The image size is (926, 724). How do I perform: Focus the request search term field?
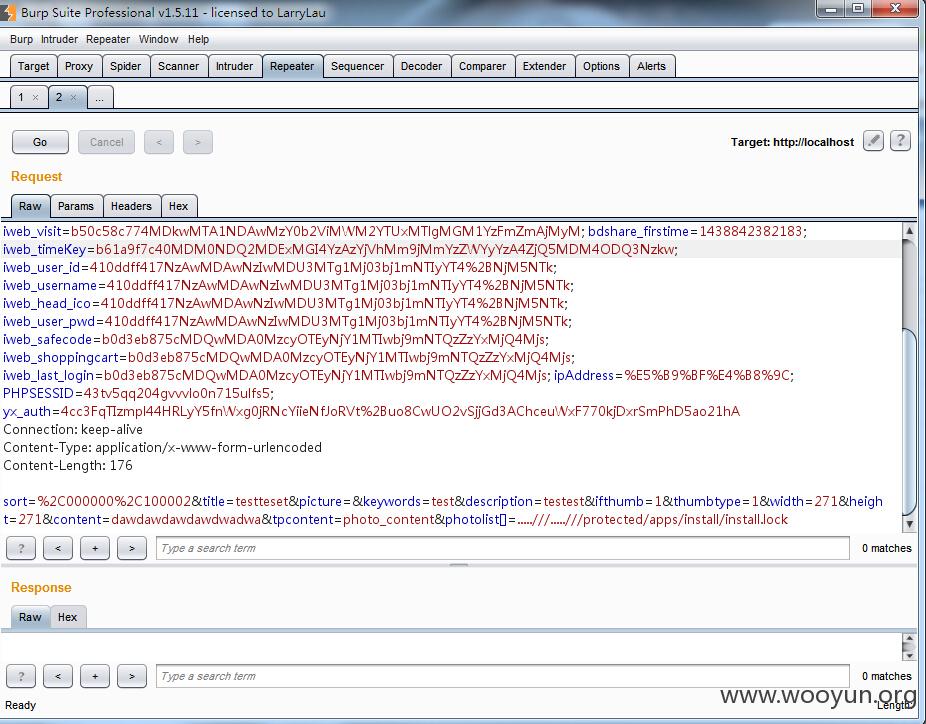click(x=503, y=548)
